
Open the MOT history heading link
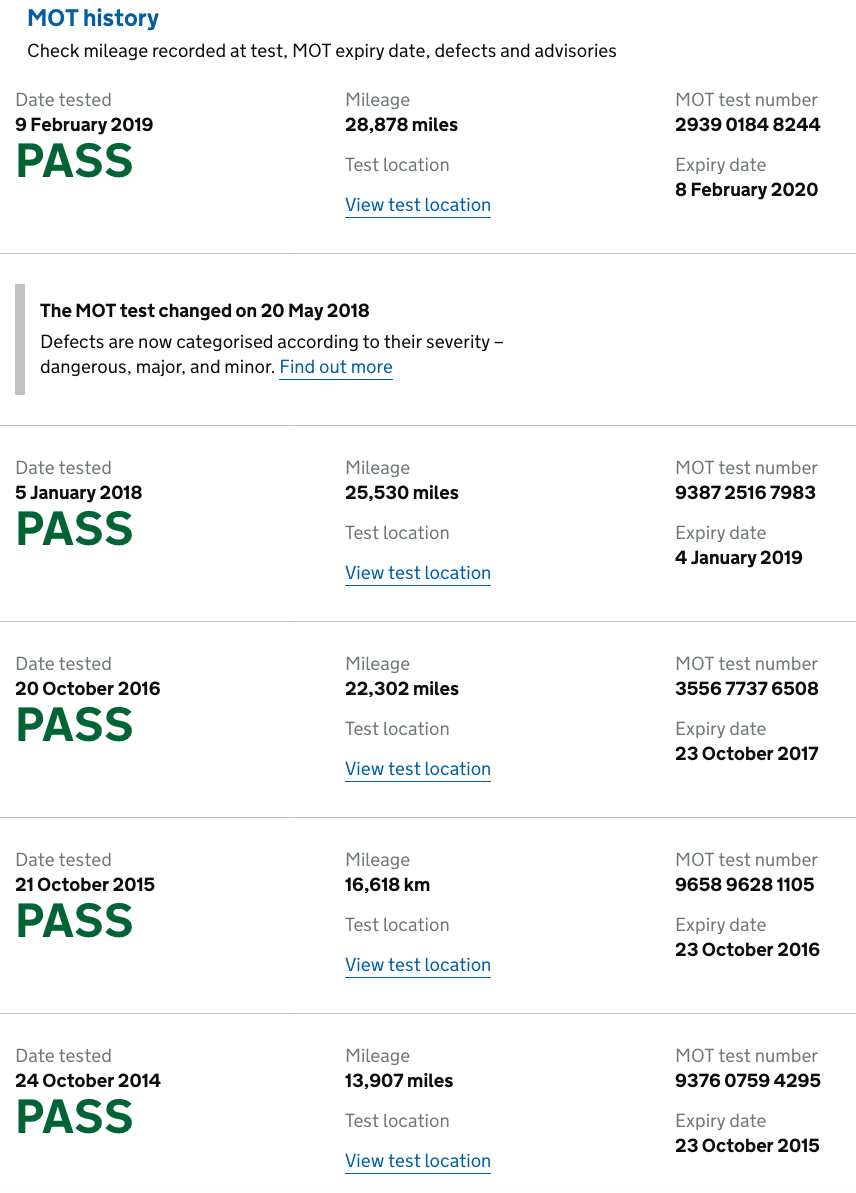click(x=93, y=18)
